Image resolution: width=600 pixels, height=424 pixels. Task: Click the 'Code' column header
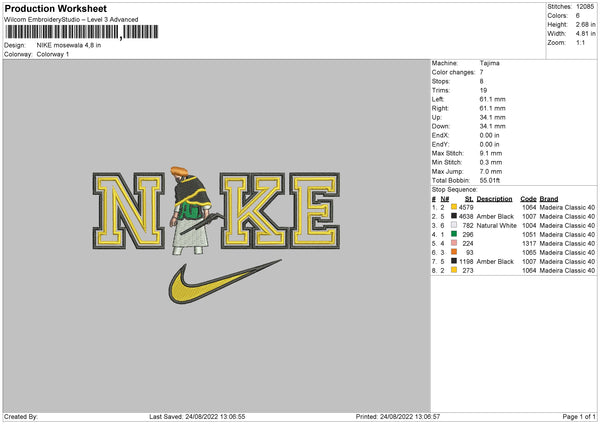[x=528, y=199]
